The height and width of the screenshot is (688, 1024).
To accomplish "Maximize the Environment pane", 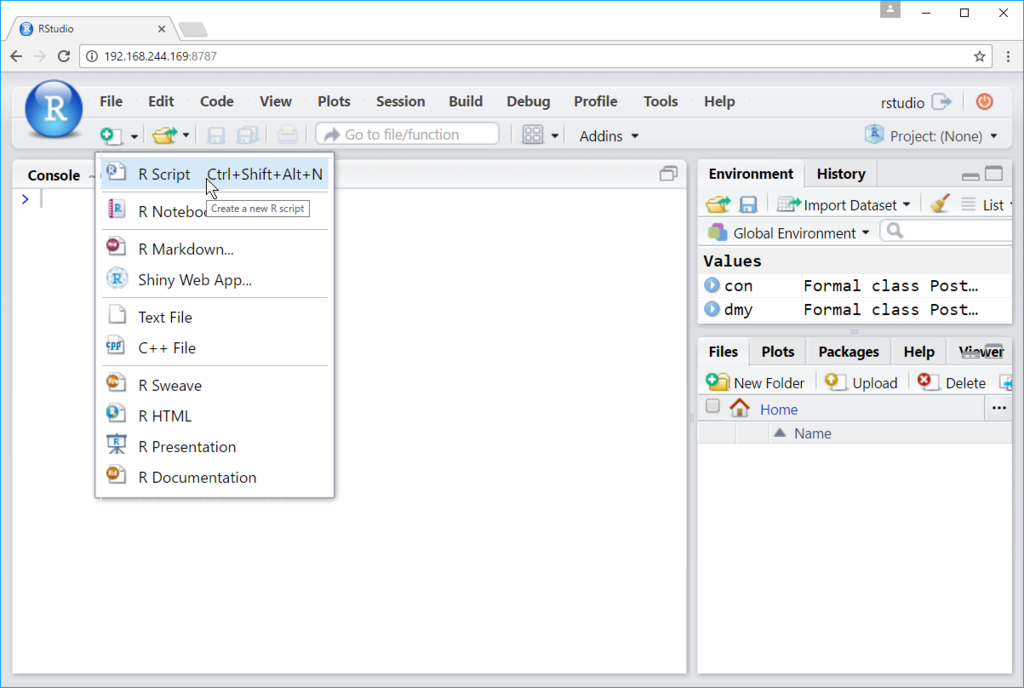I will point(994,174).
